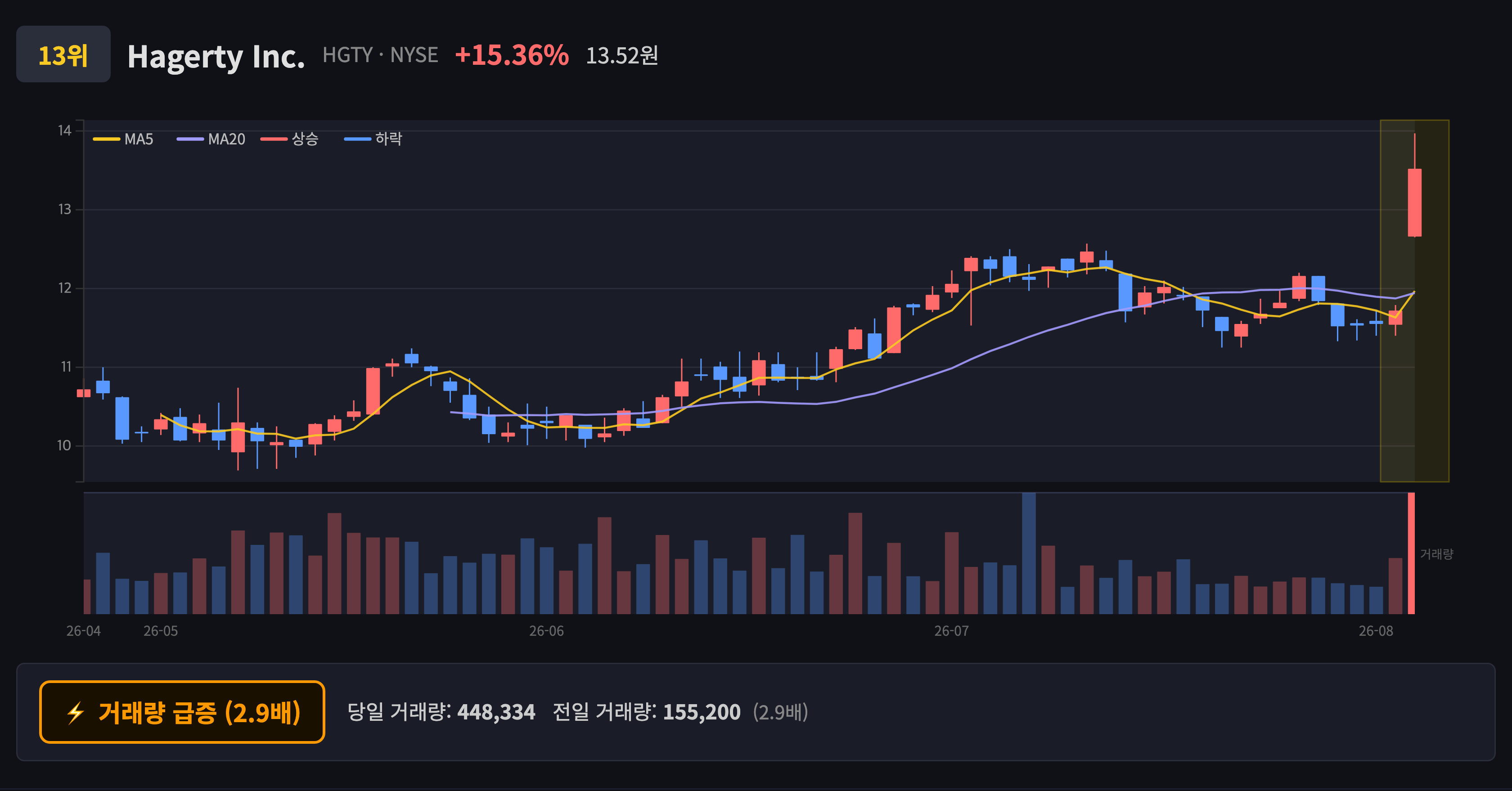This screenshot has height=791, width=1512.
Task: Click the 155,200 previous-day volume value
Action: [702, 712]
